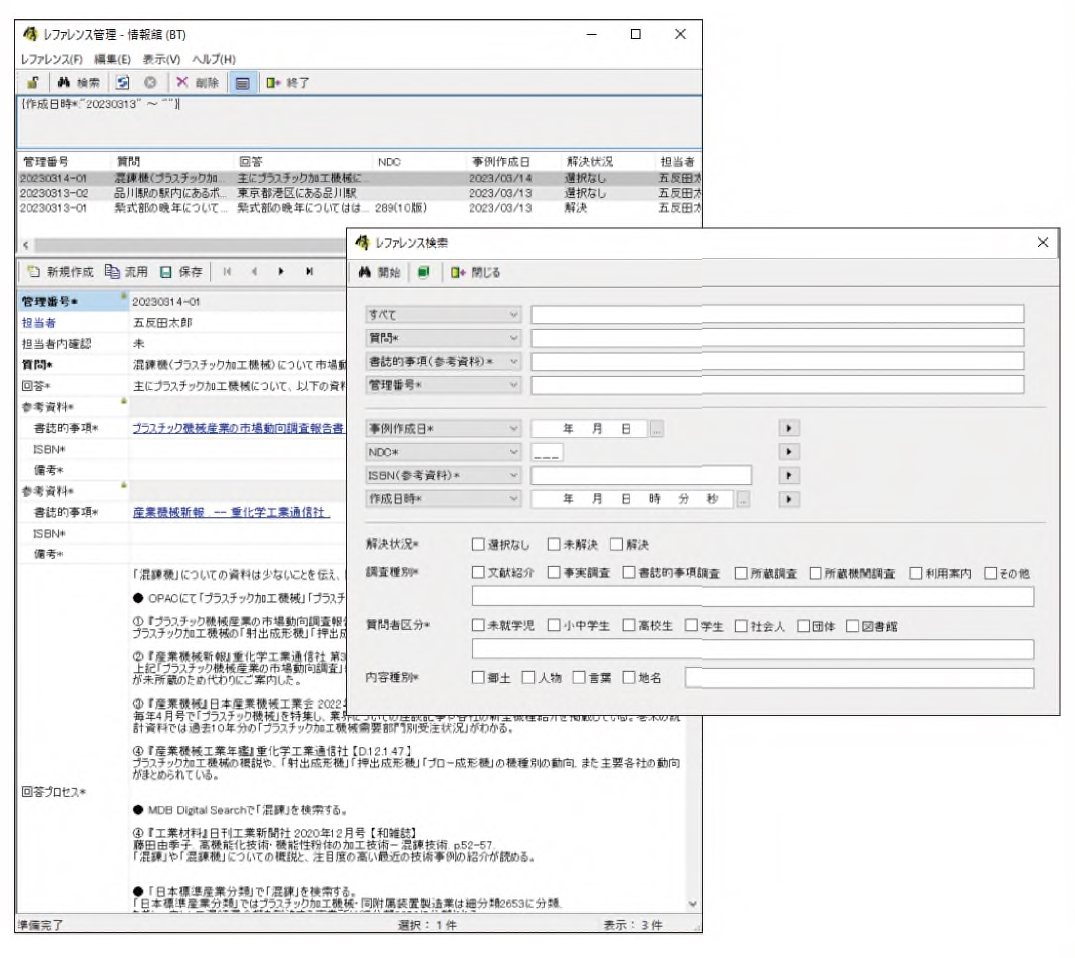Click the 新規作成 button

click(x=60, y=271)
